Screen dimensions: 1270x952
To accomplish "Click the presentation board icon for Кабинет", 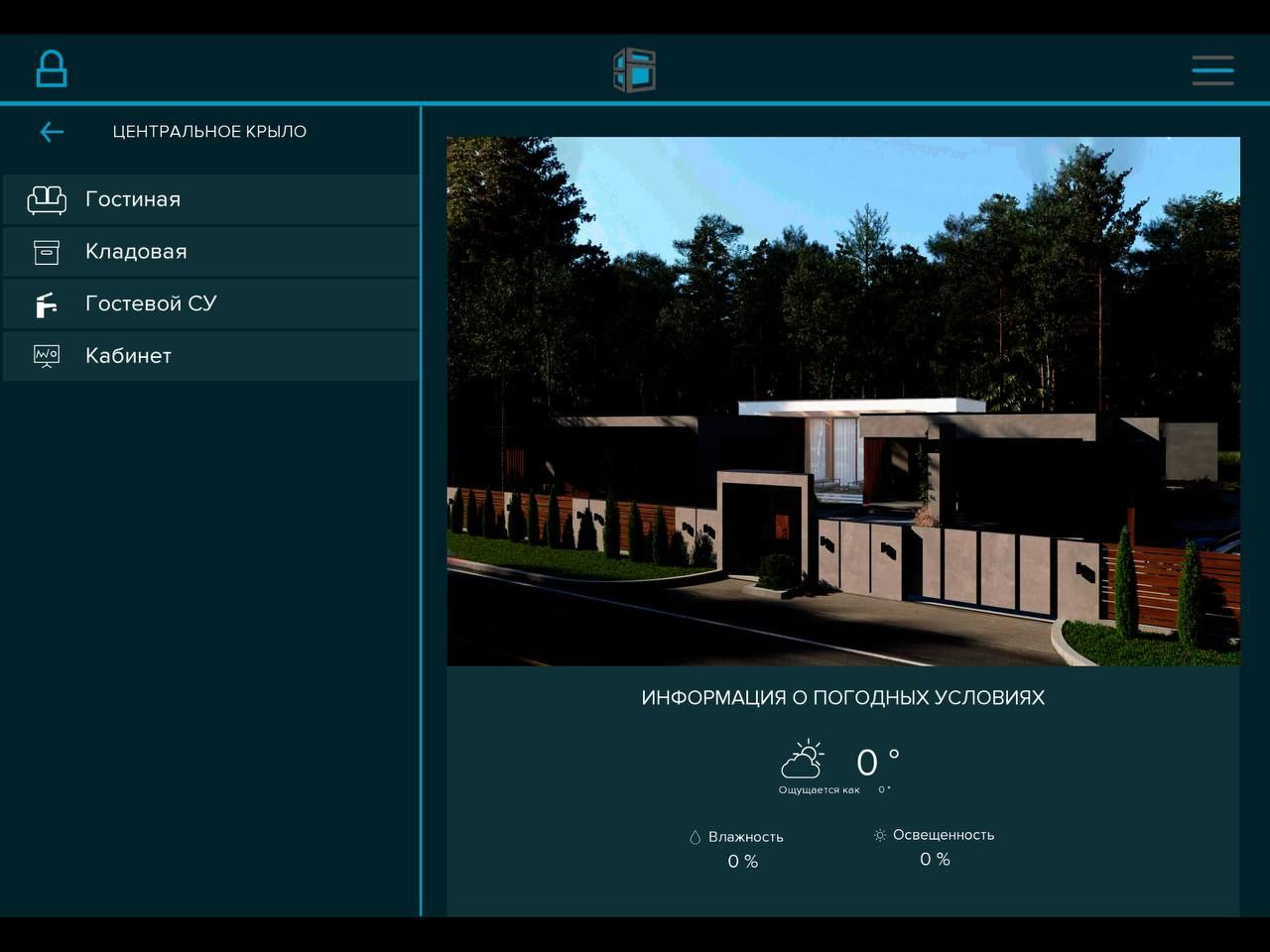I will point(47,356).
